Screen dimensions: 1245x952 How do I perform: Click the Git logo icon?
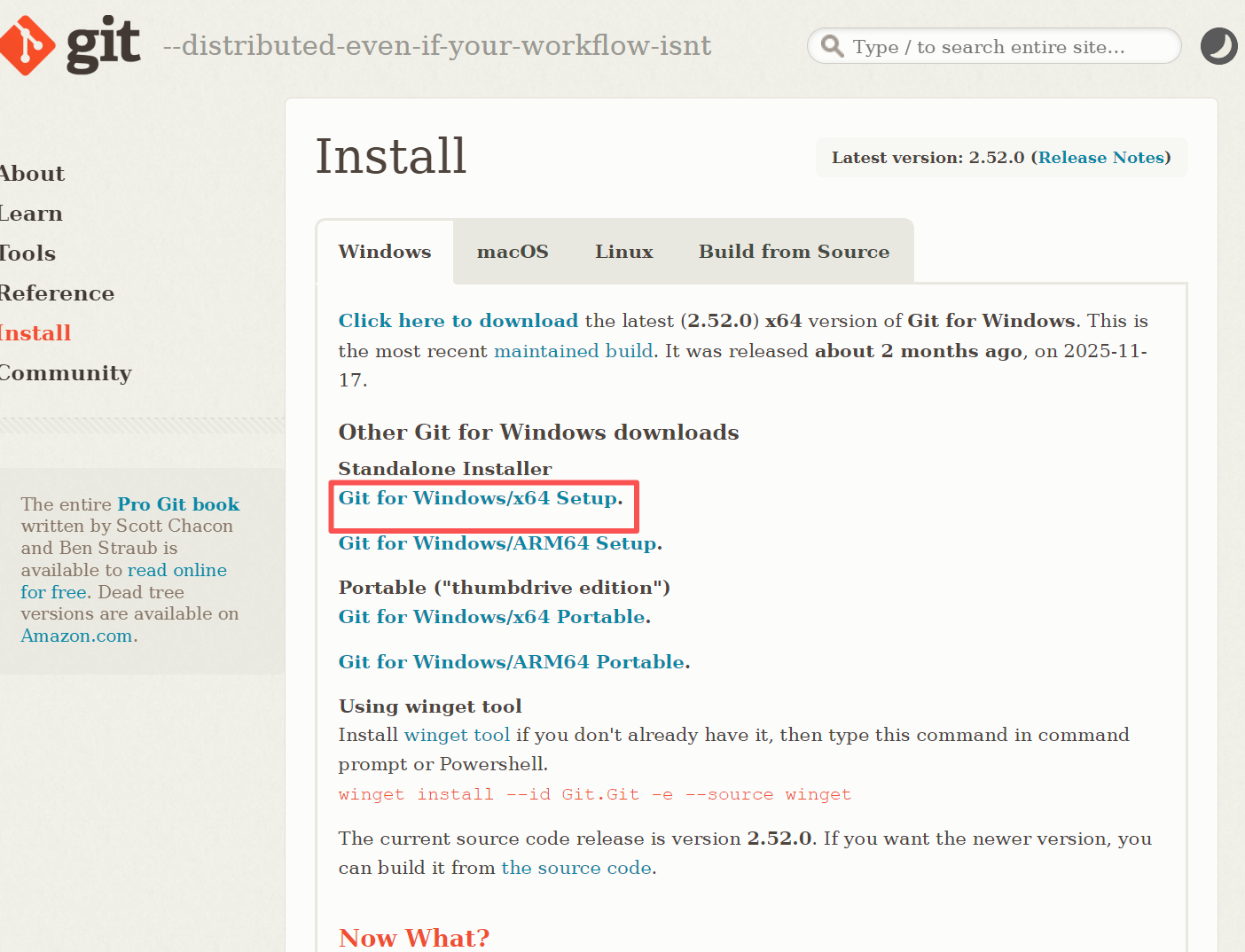(x=69, y=45)
